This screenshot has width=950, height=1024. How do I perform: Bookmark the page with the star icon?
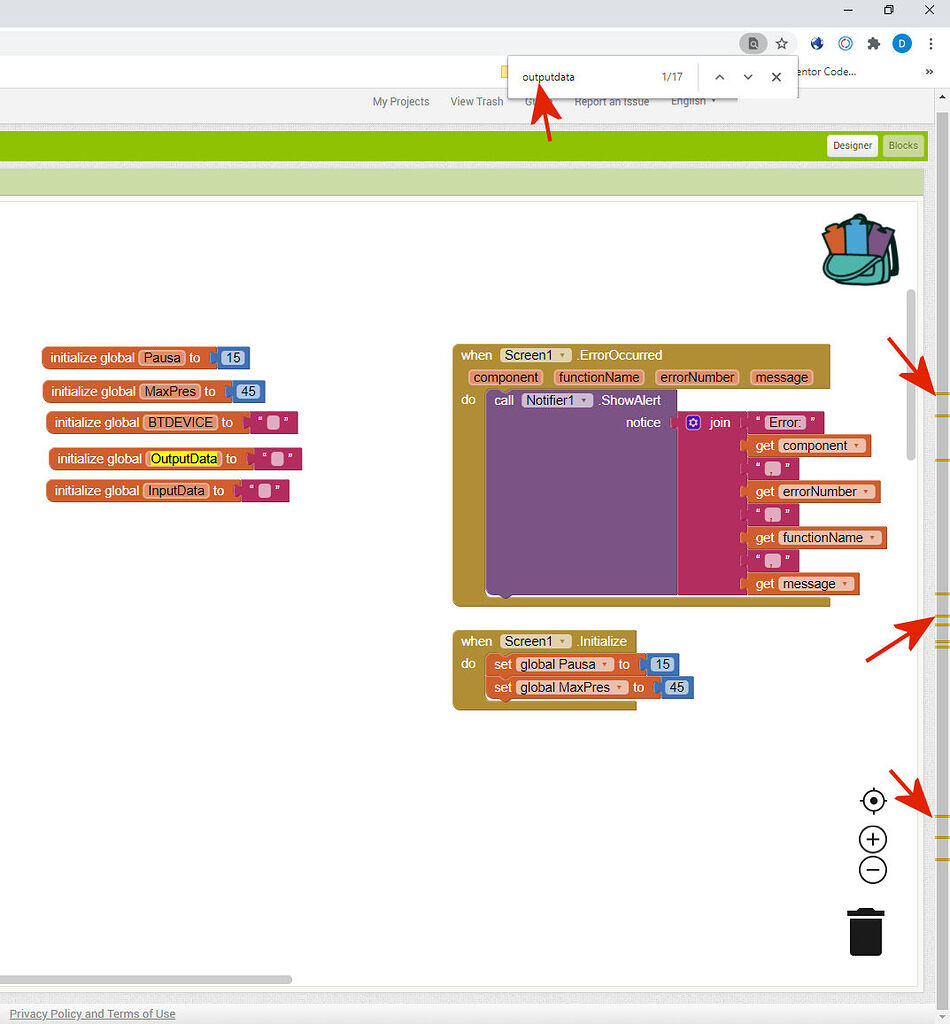[x=781, y=43]
